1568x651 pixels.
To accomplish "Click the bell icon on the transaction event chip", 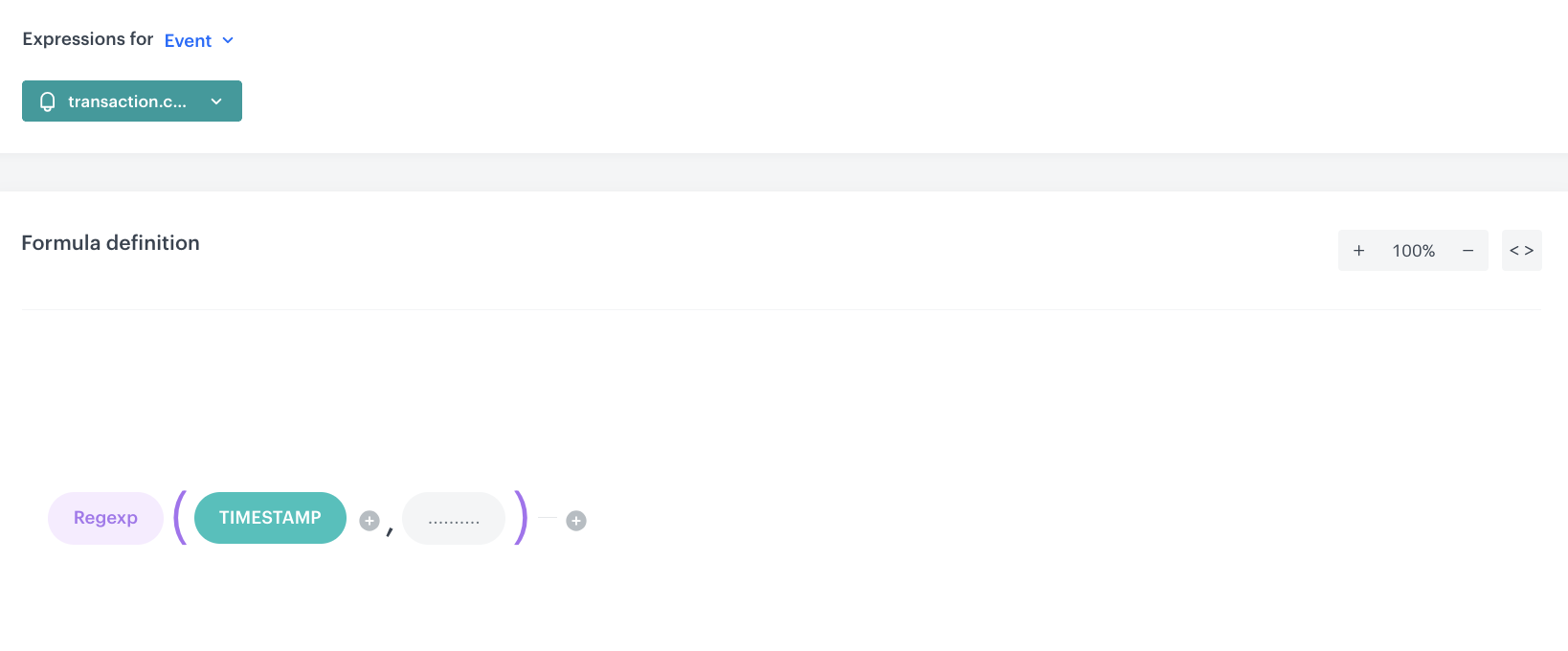I will click(x=46, y=101).
